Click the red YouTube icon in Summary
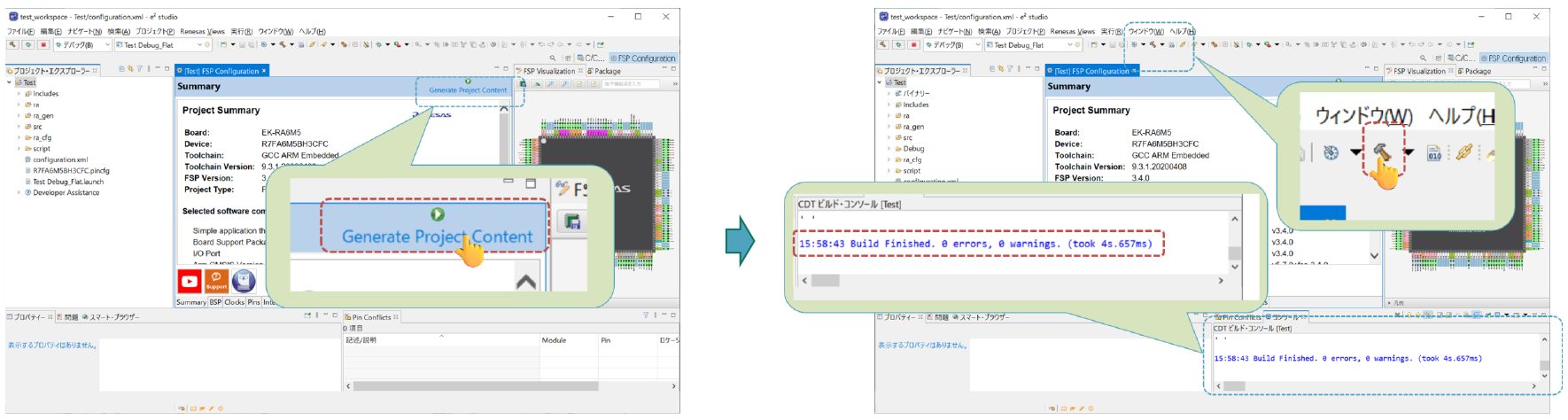Screen dimensions: 1568x420 (x=190, y=282)
